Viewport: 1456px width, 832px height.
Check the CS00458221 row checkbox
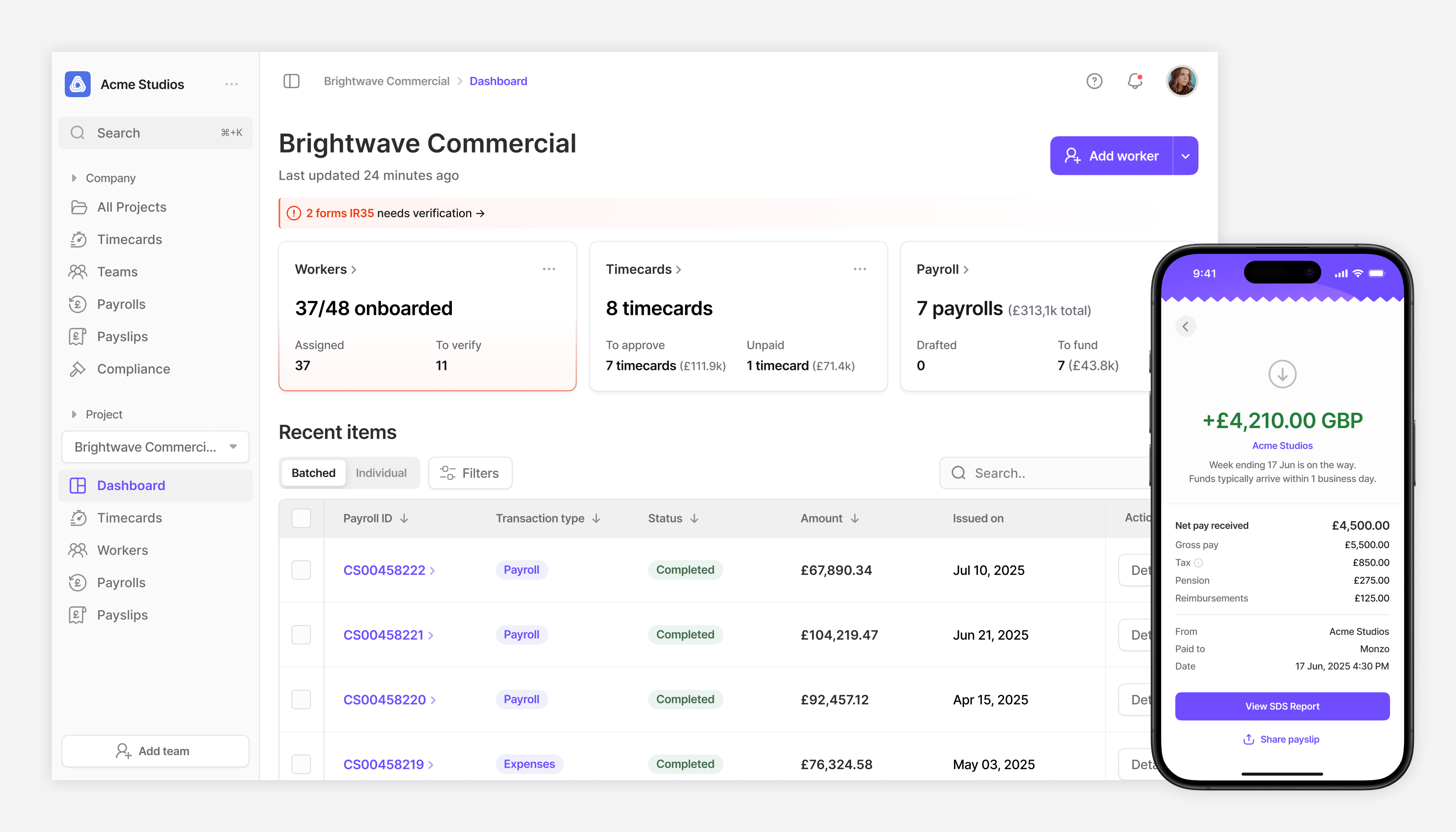[x=301, y=635]
